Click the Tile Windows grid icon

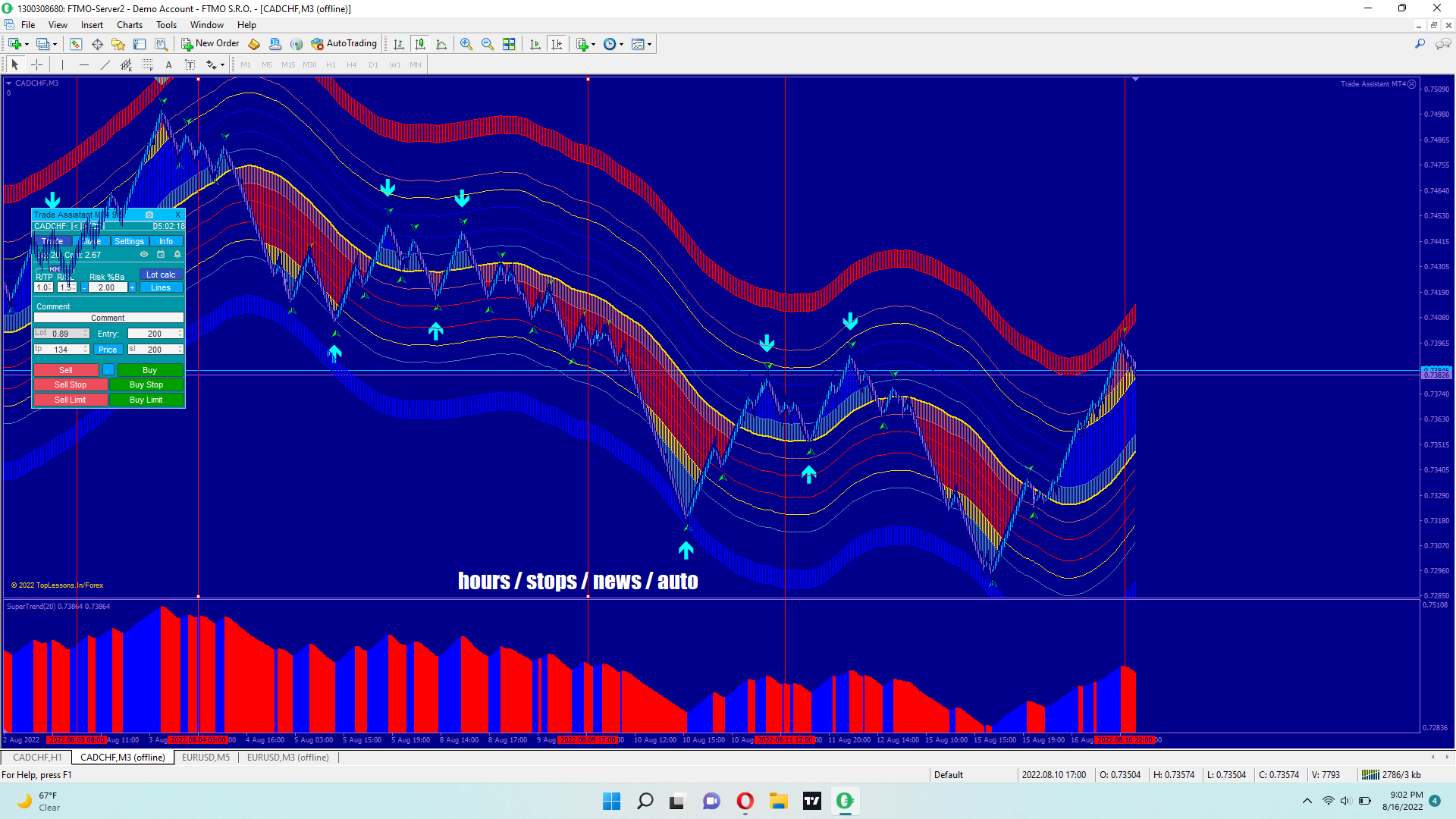click(x=509, y=44)
